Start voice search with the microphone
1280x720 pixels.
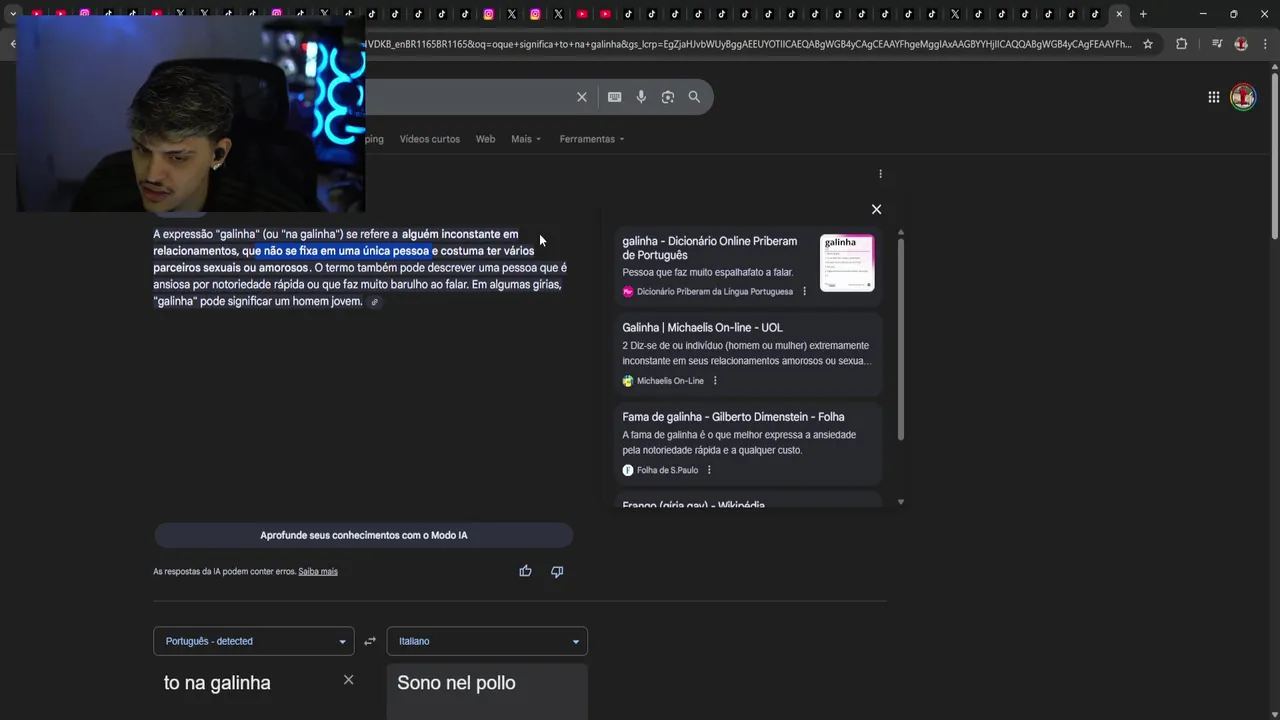pyautogui.click(x=641, y=97)
